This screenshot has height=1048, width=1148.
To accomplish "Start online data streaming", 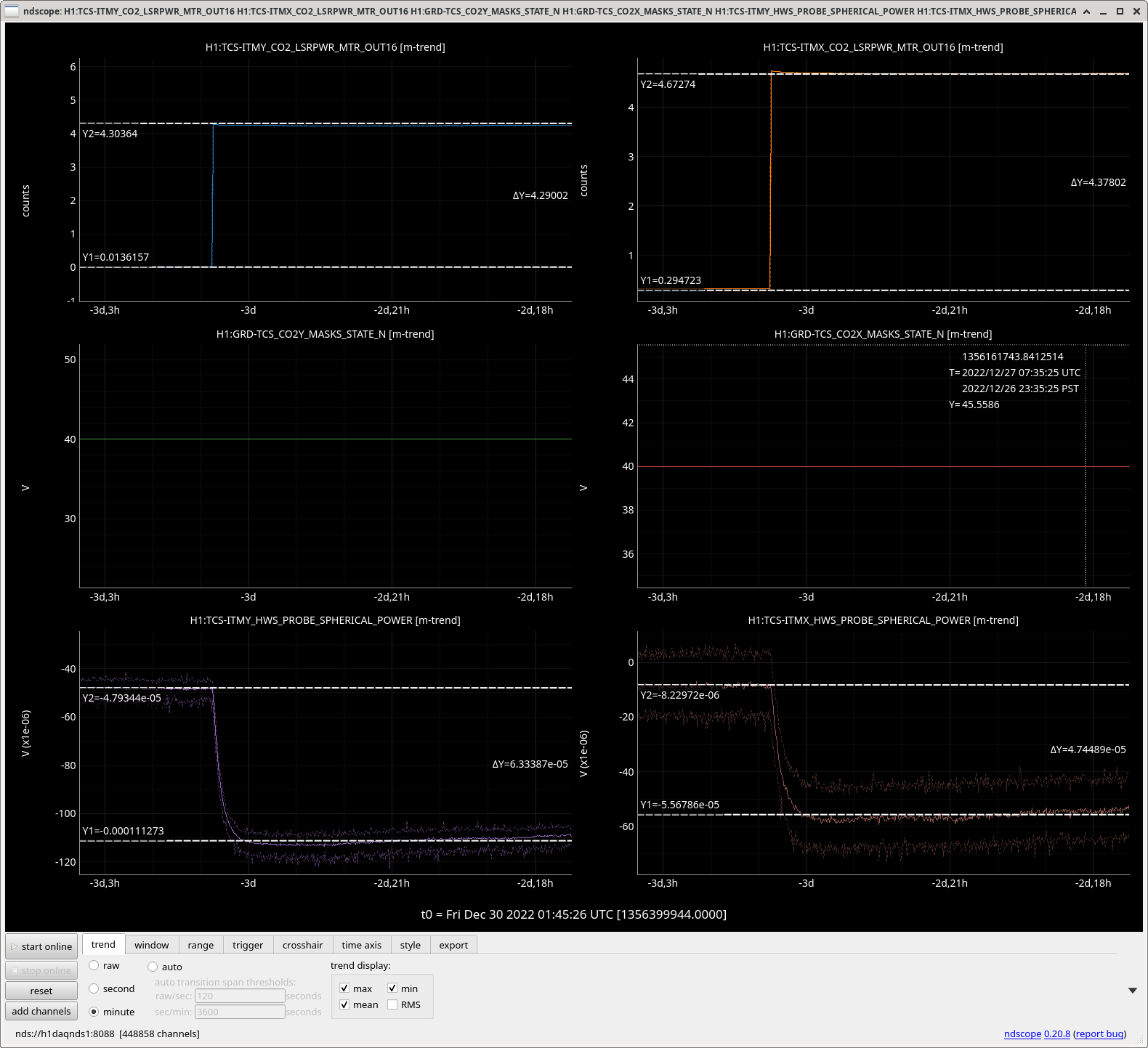I will pos(41,946).
